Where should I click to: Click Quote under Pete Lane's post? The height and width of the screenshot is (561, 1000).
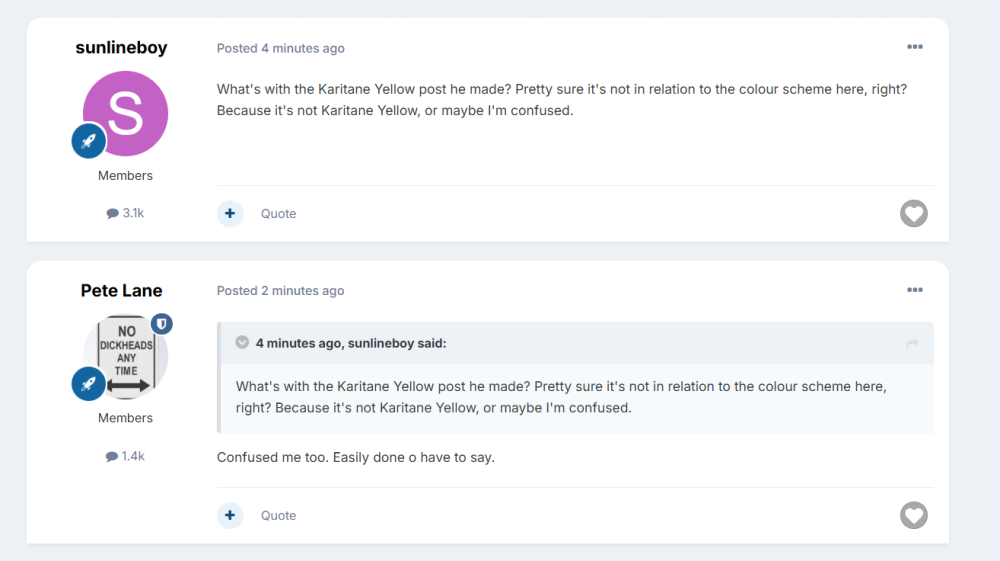tap(278, 516)
